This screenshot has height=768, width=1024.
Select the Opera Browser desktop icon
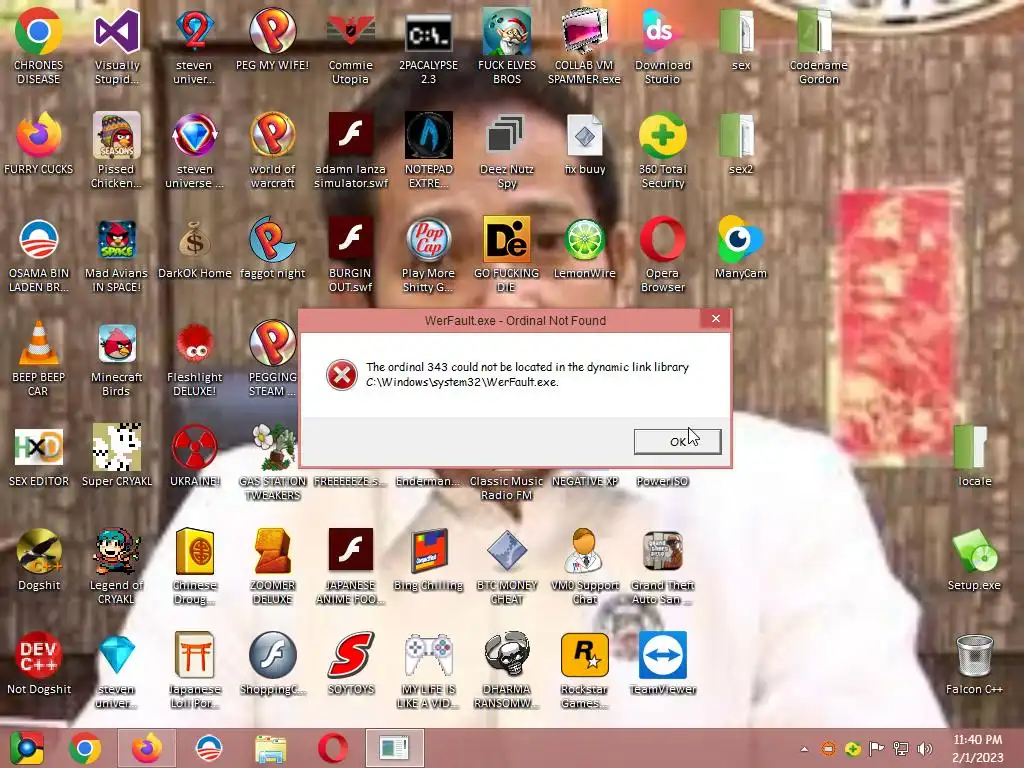click(x=663, y=255)
